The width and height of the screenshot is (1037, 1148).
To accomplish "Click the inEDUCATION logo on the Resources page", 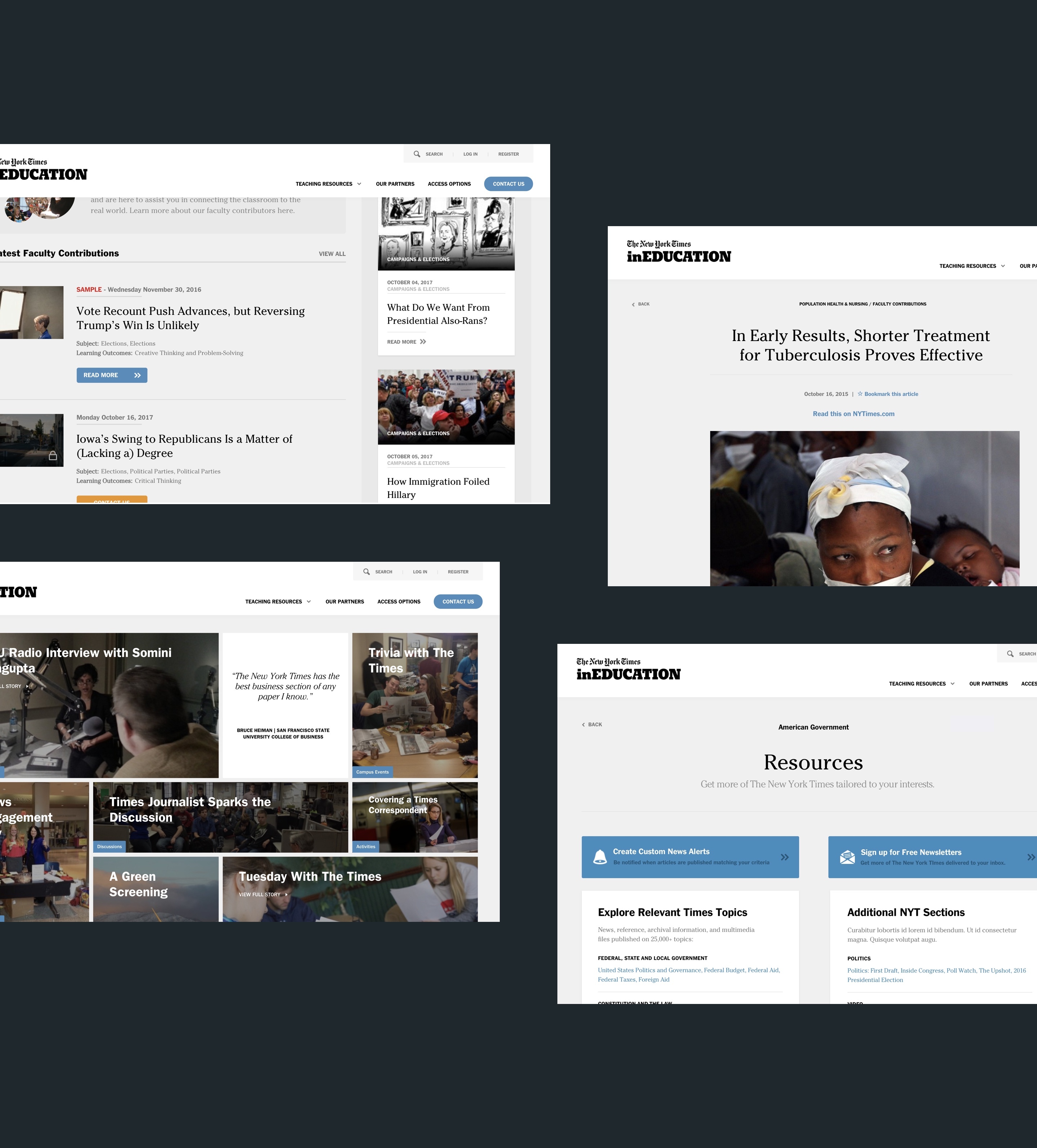I will tap(628, 669).
